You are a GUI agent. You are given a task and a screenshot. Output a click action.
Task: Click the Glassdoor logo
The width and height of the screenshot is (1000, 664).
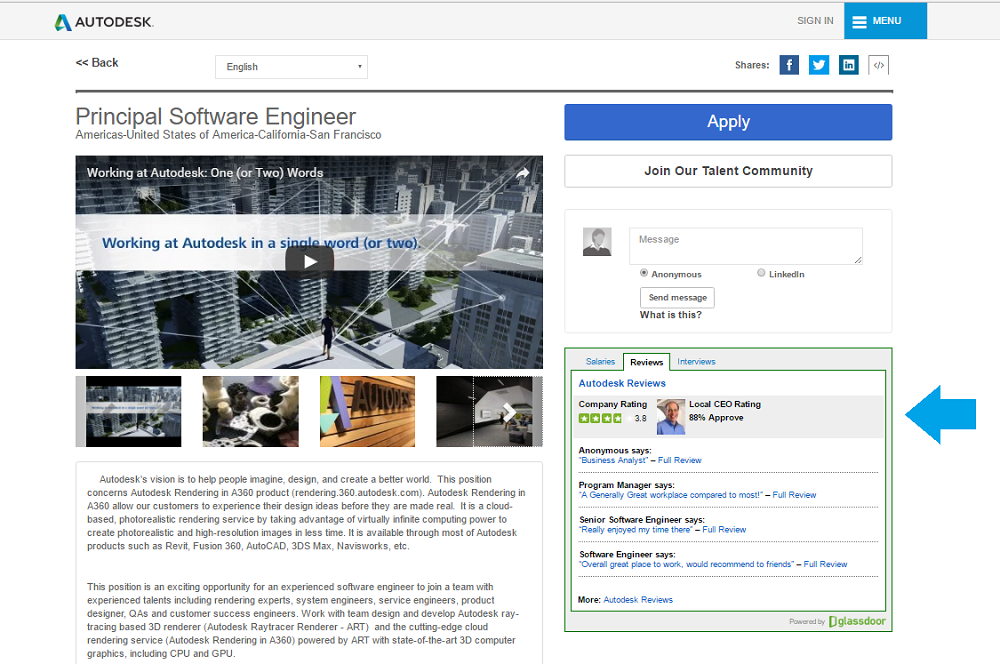click(x=857, y=621)
